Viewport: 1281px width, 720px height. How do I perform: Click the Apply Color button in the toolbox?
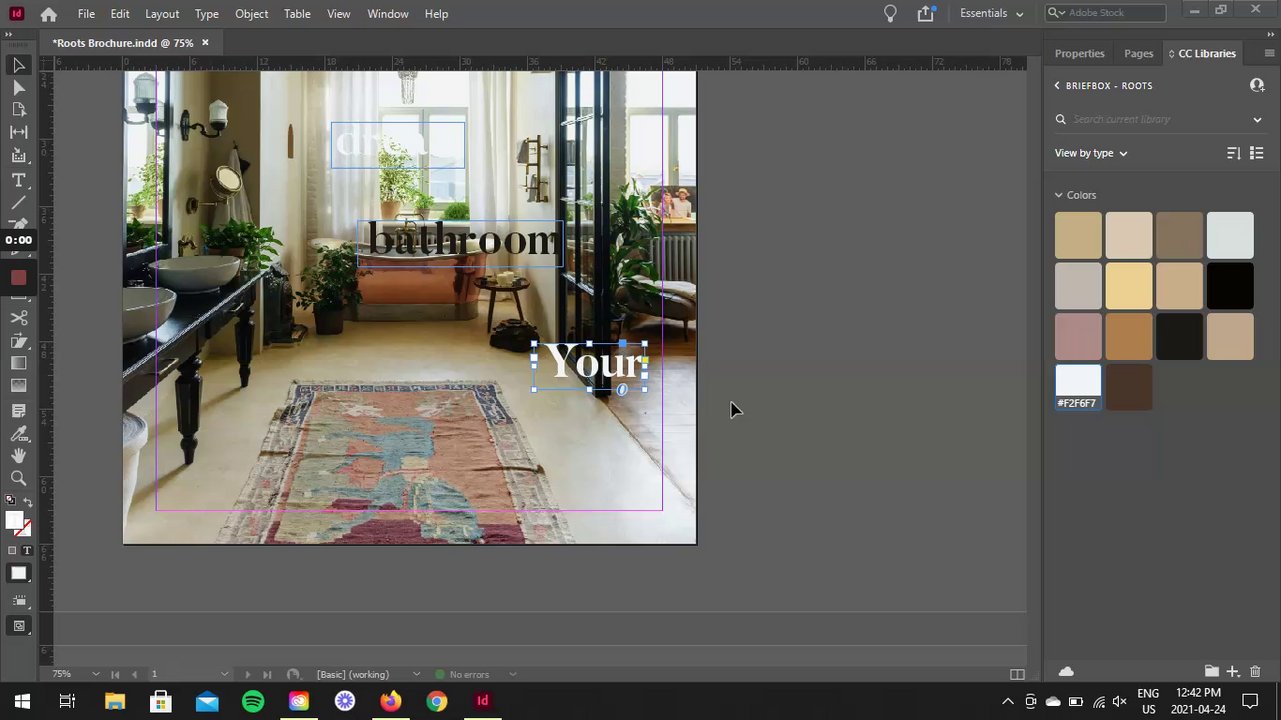click(18, 573)
